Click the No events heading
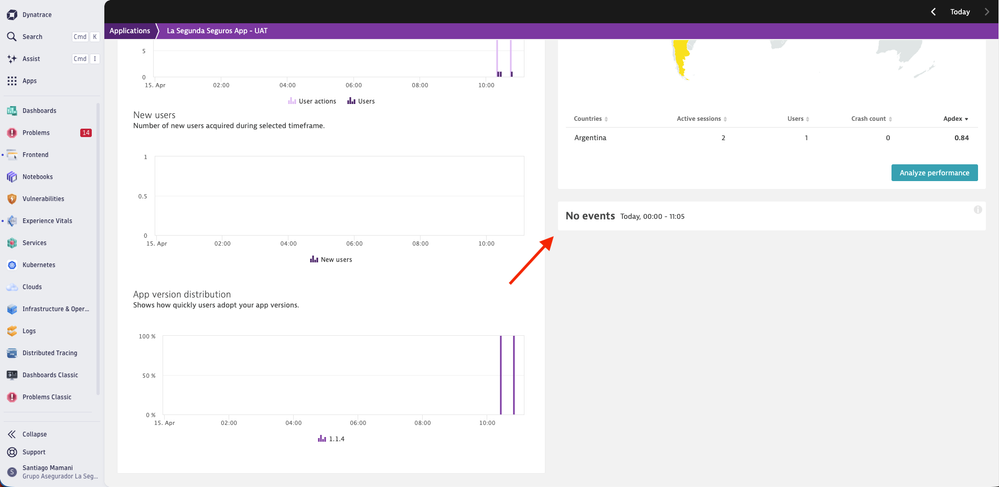This screenshot has width=999, height=487. (x=590, y=216)
